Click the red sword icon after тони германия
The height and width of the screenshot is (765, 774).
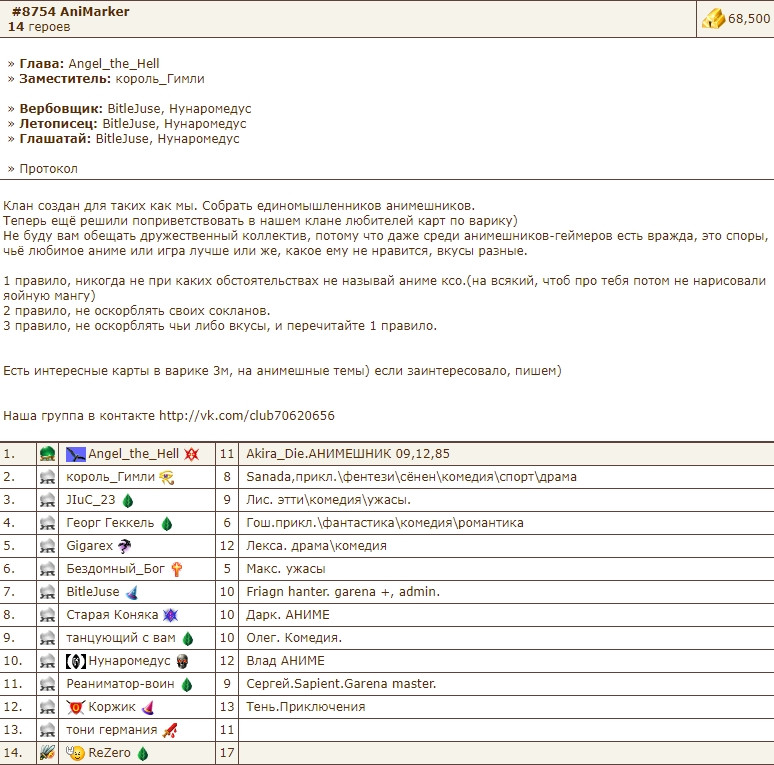(x=169, y=730)
